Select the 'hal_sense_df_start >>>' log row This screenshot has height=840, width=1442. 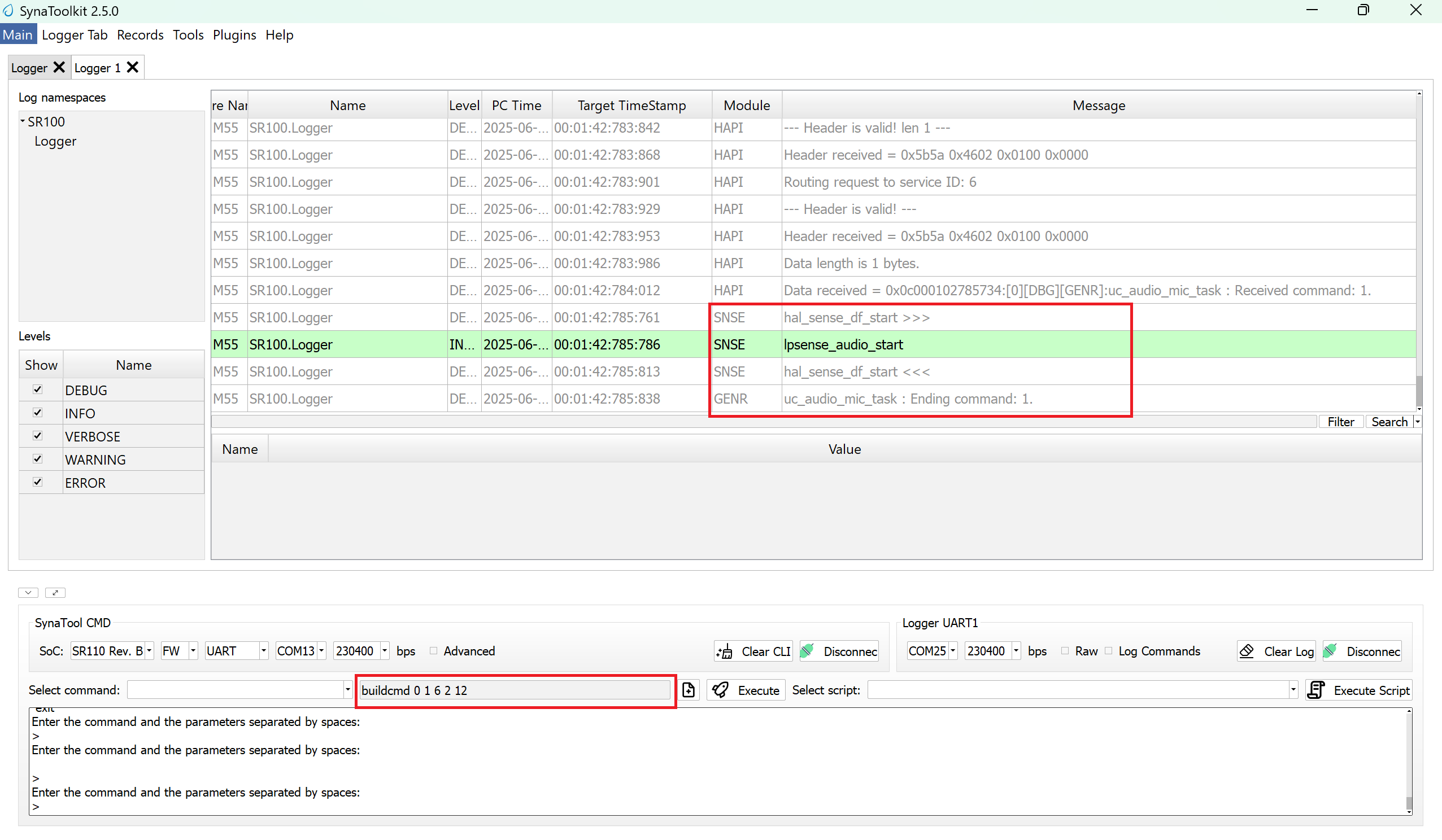tap(813, 317)
